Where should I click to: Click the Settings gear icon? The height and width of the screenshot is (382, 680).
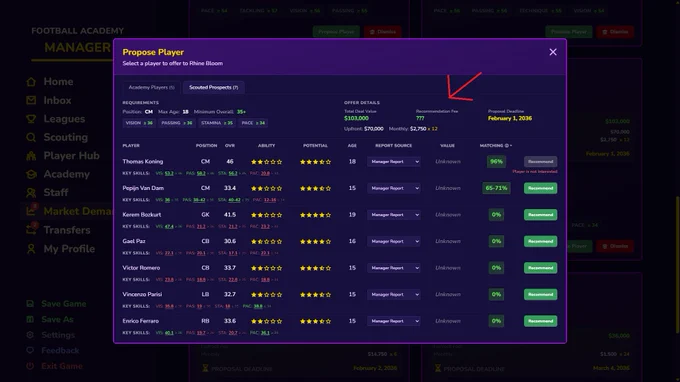coord(30,335)
